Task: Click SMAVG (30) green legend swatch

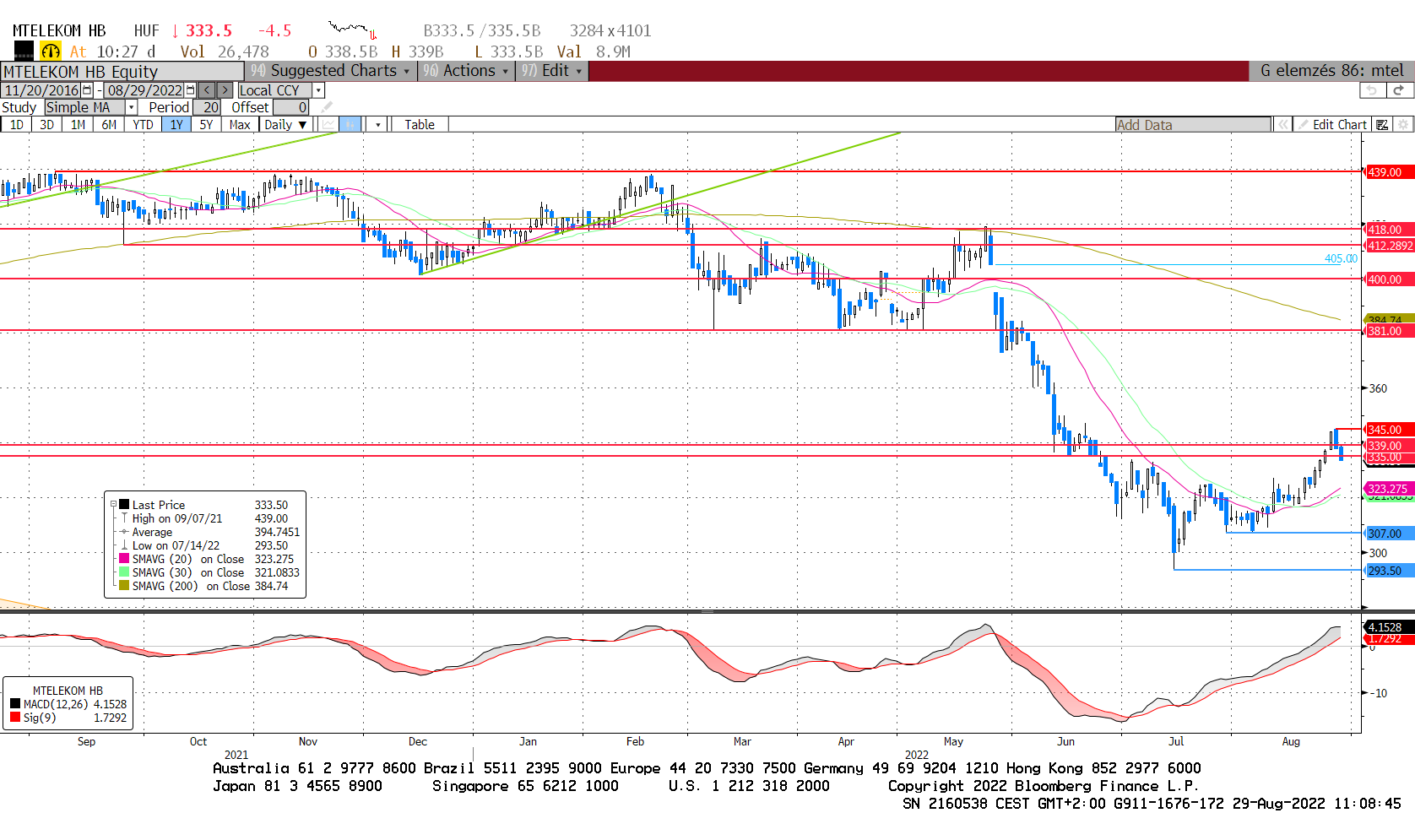Action: click(x=124, y=572)
